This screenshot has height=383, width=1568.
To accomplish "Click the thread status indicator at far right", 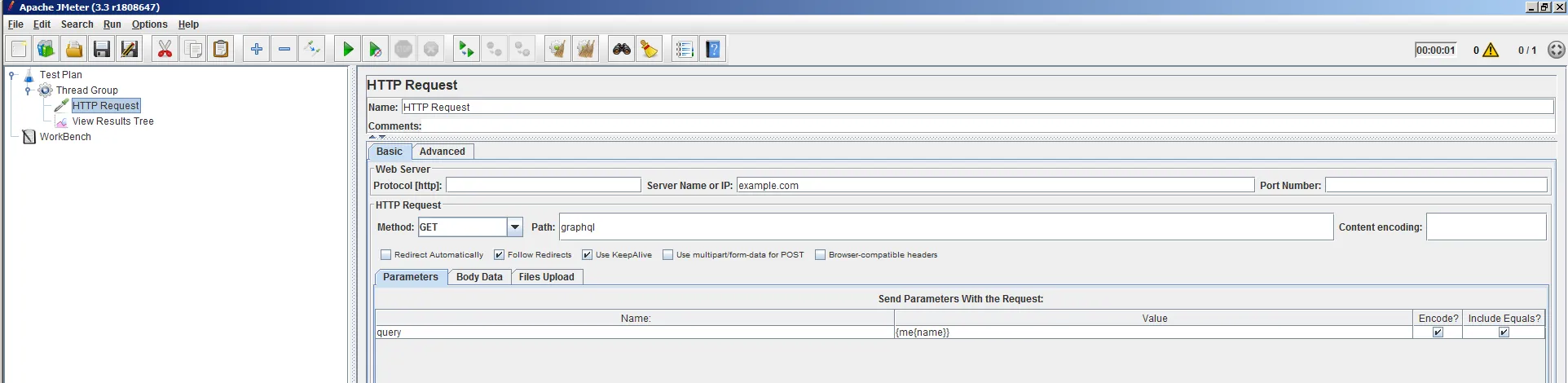I will 1556,50.
